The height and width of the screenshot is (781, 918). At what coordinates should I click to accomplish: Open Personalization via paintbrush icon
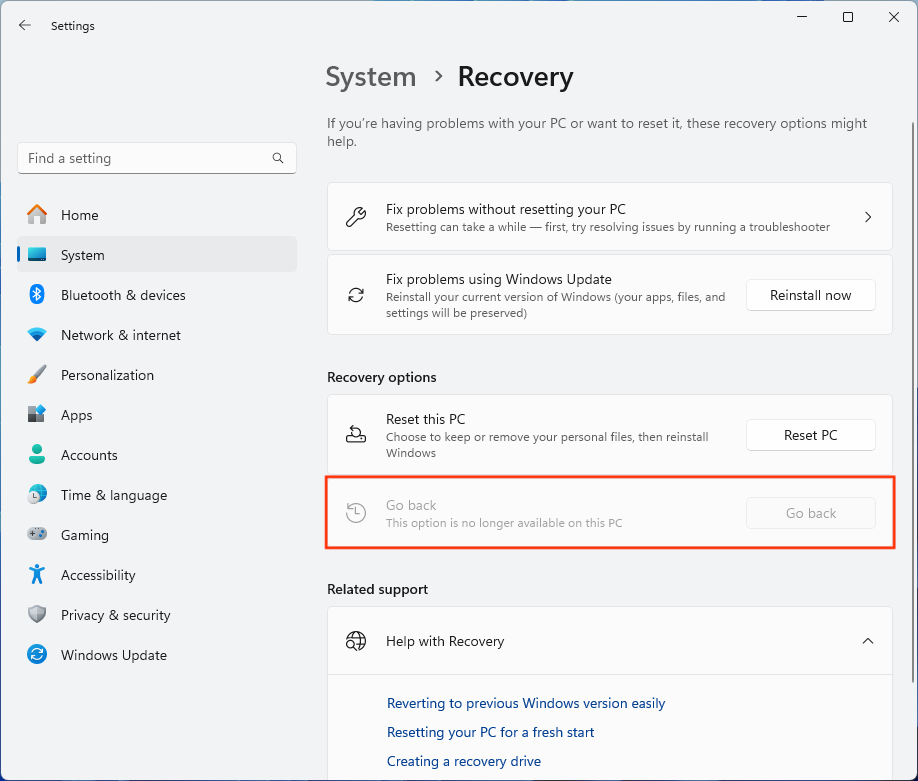(37, 375)
